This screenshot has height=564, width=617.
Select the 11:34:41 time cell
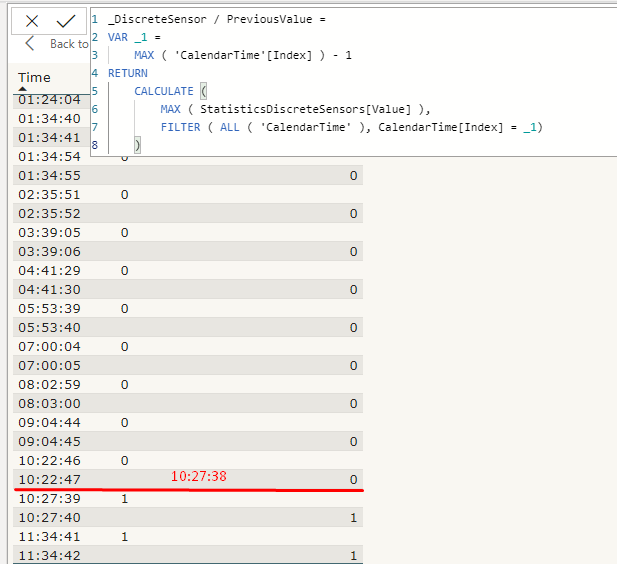pyautogui.click(x=49, y=536)
